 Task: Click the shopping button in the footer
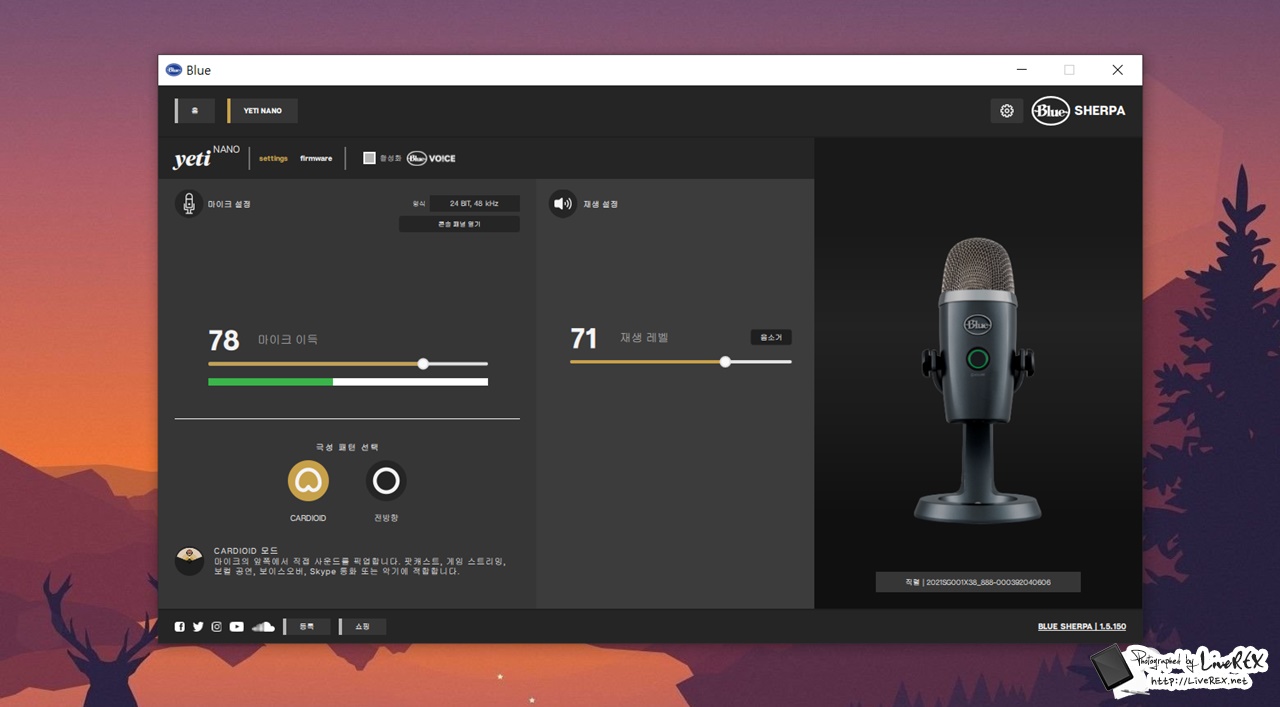pyautogui.click(x=363, y=627)
